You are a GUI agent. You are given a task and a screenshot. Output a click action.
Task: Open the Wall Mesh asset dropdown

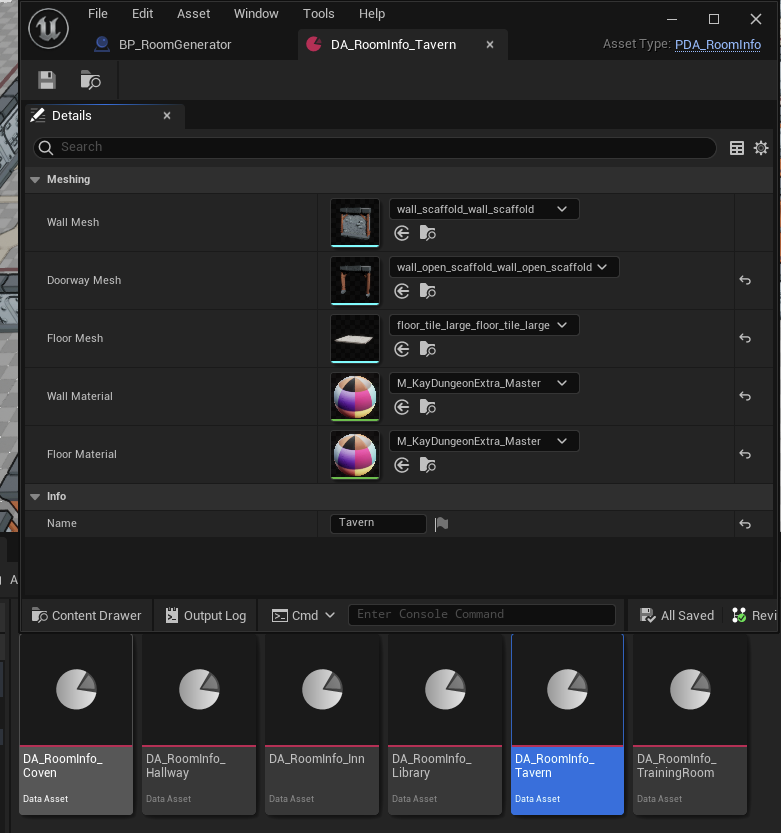point(483,209)
